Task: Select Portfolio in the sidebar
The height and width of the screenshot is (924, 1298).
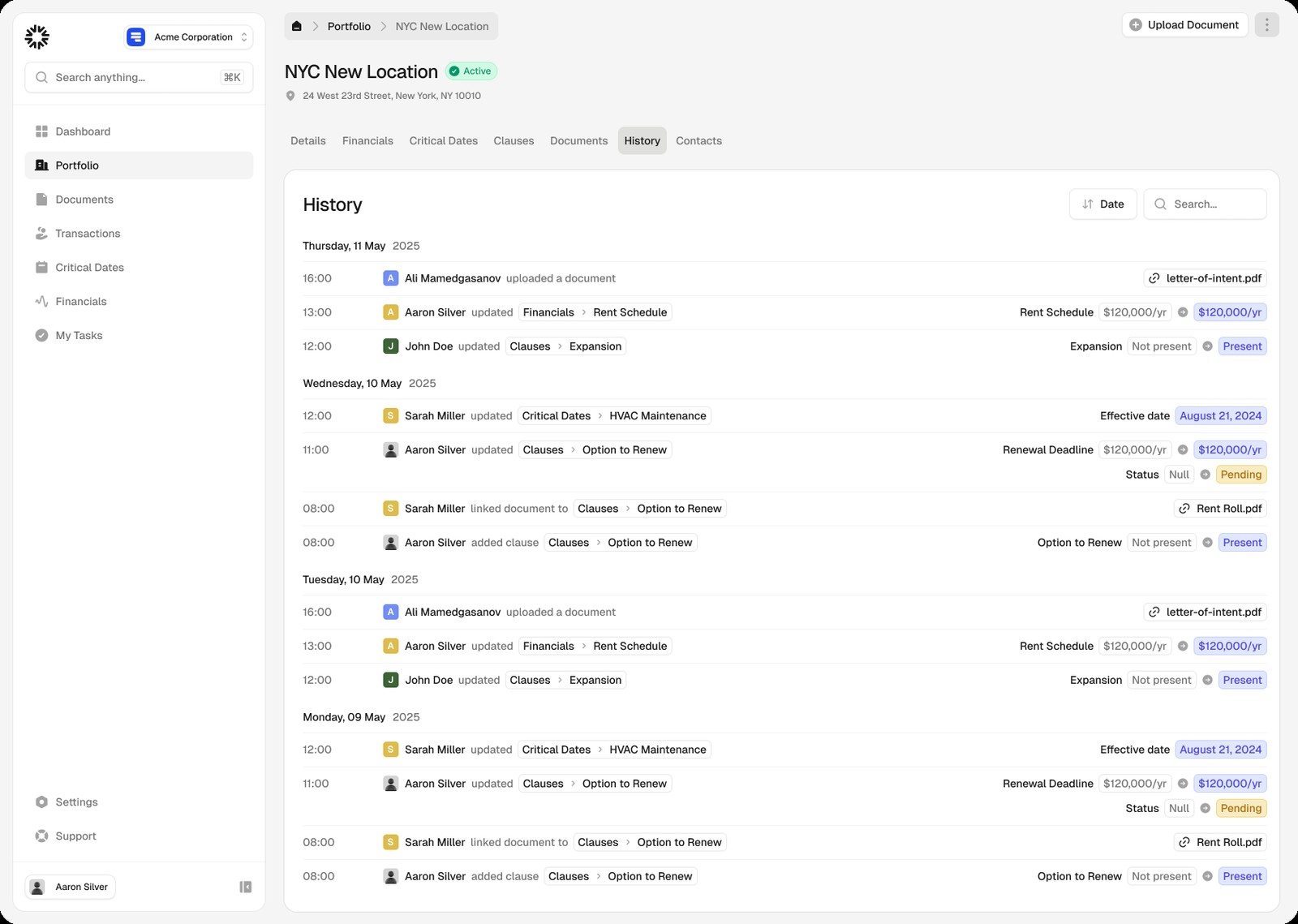Action: point(139,165)
